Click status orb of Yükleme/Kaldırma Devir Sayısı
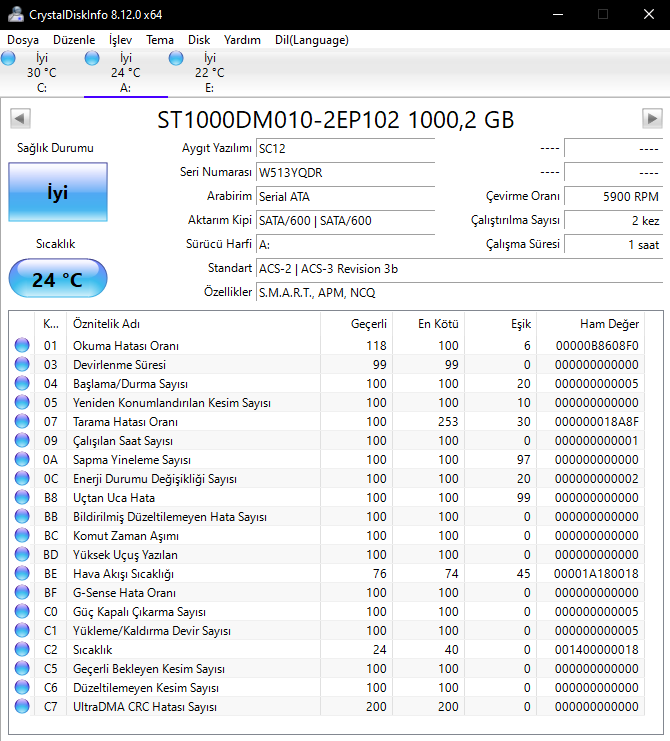The height and width of the screenshot is (741, 670). click(22, 630)
